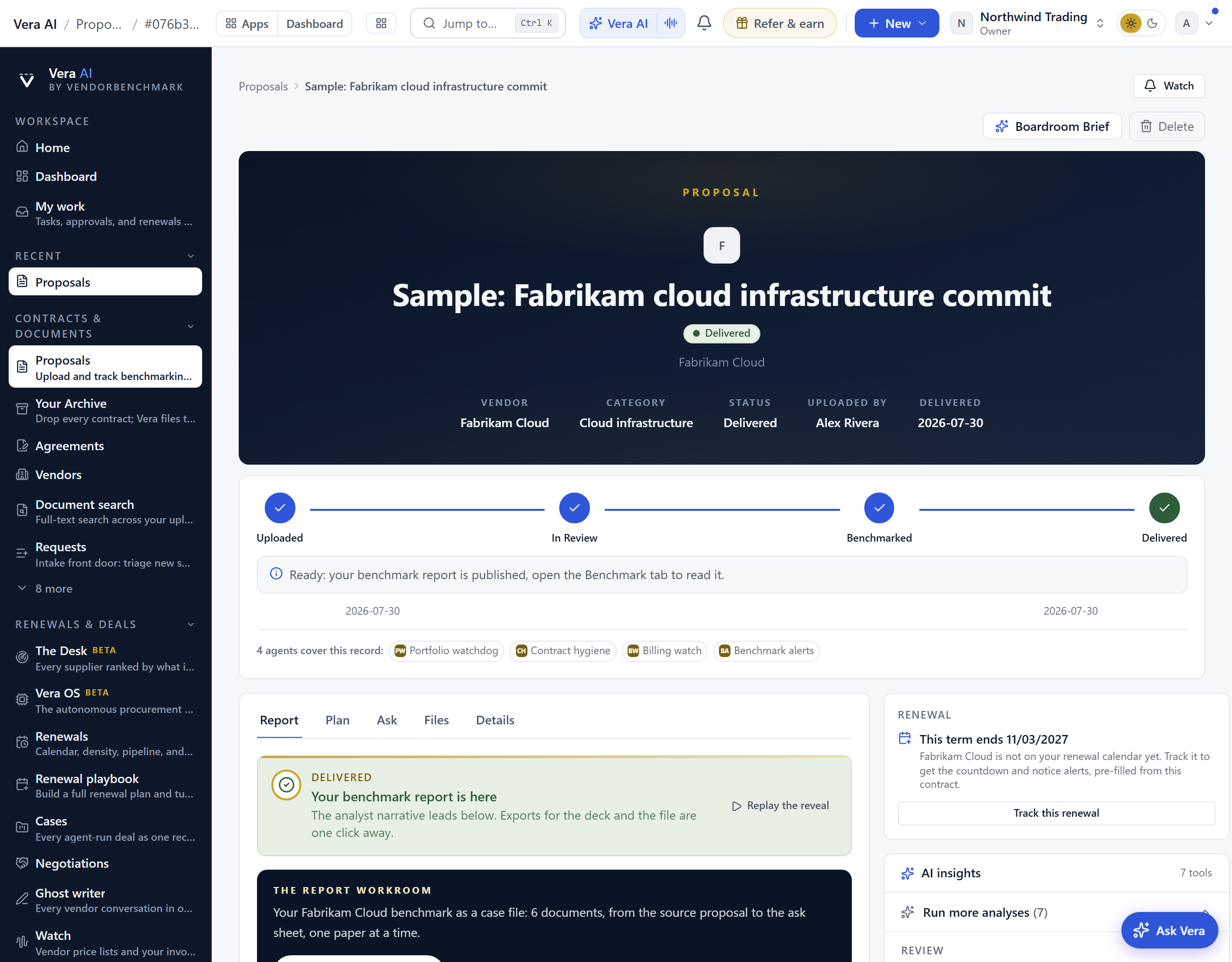Click Replay the reveal
This screenshot has height=962, width=1232.
tap(780, 805)
